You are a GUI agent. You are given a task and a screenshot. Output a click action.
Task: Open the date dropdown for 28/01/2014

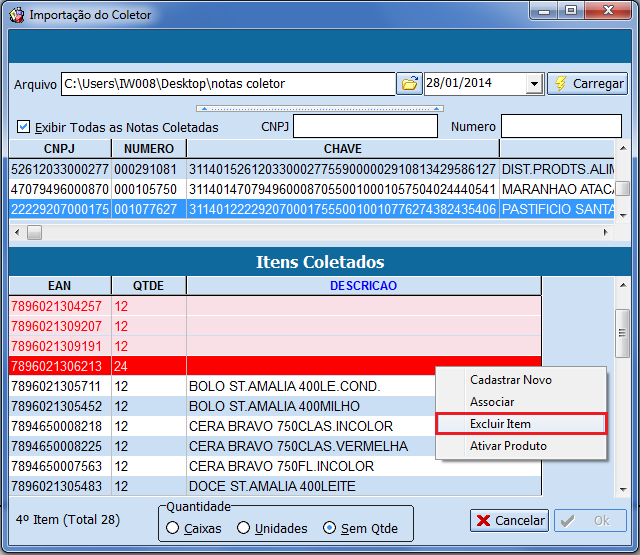point(534,84)
